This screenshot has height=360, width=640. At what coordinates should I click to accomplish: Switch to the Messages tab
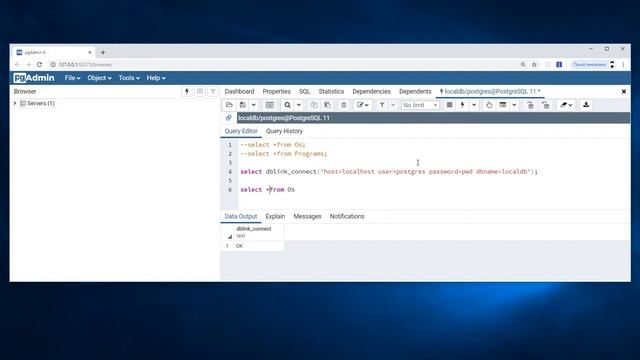[307, 216]
